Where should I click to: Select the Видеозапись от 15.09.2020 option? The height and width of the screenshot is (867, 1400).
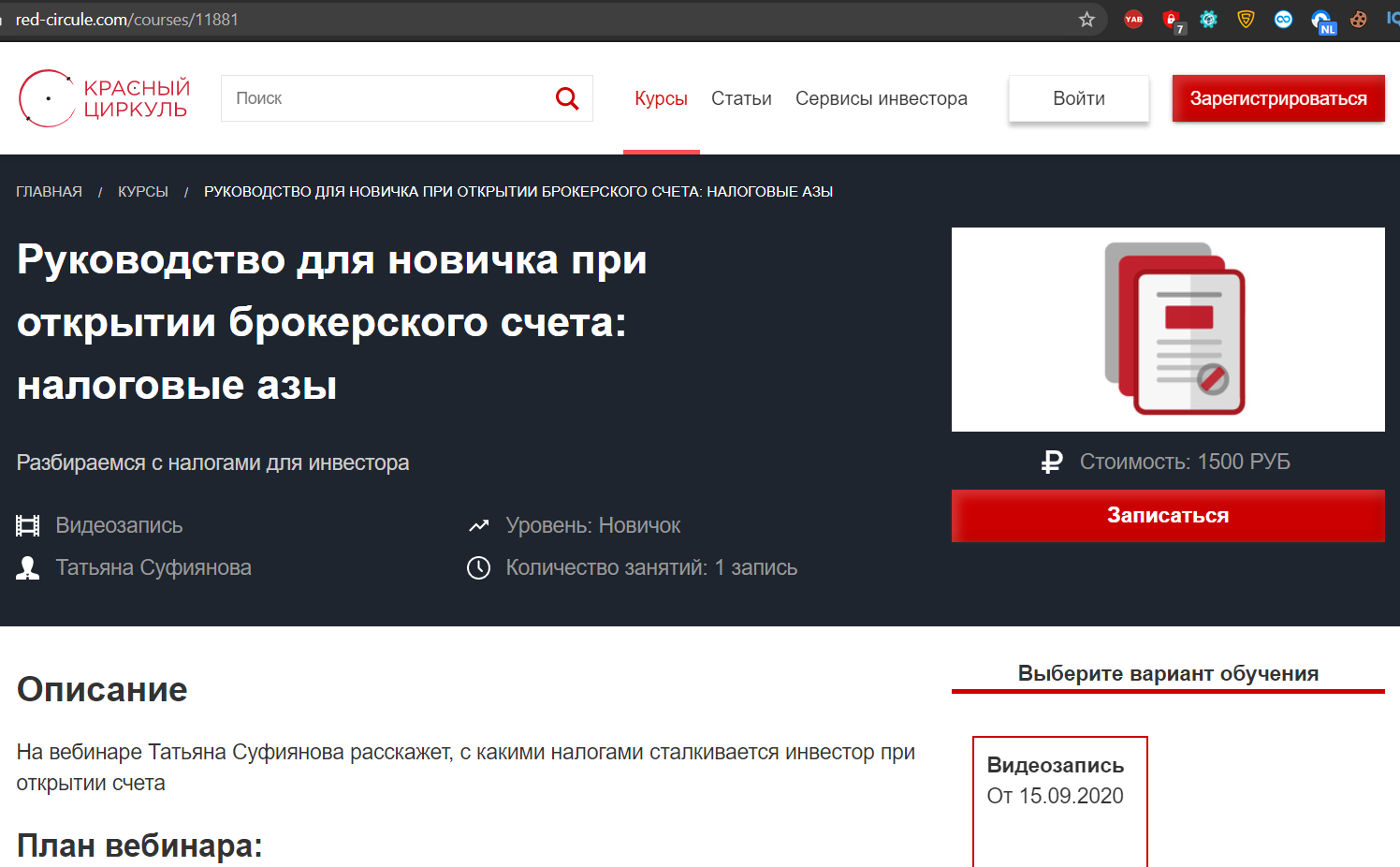point(1060,801)
